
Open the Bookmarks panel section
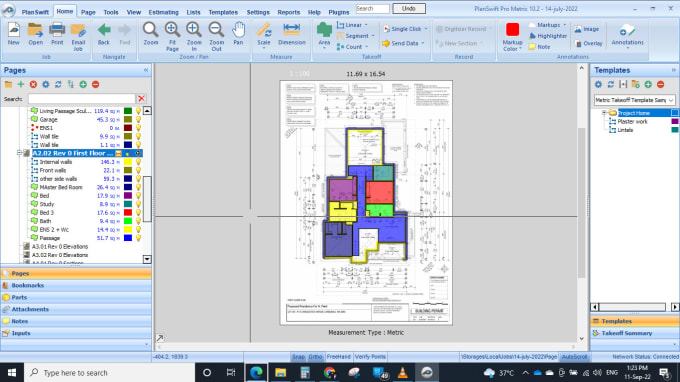(x=76, y=285)
